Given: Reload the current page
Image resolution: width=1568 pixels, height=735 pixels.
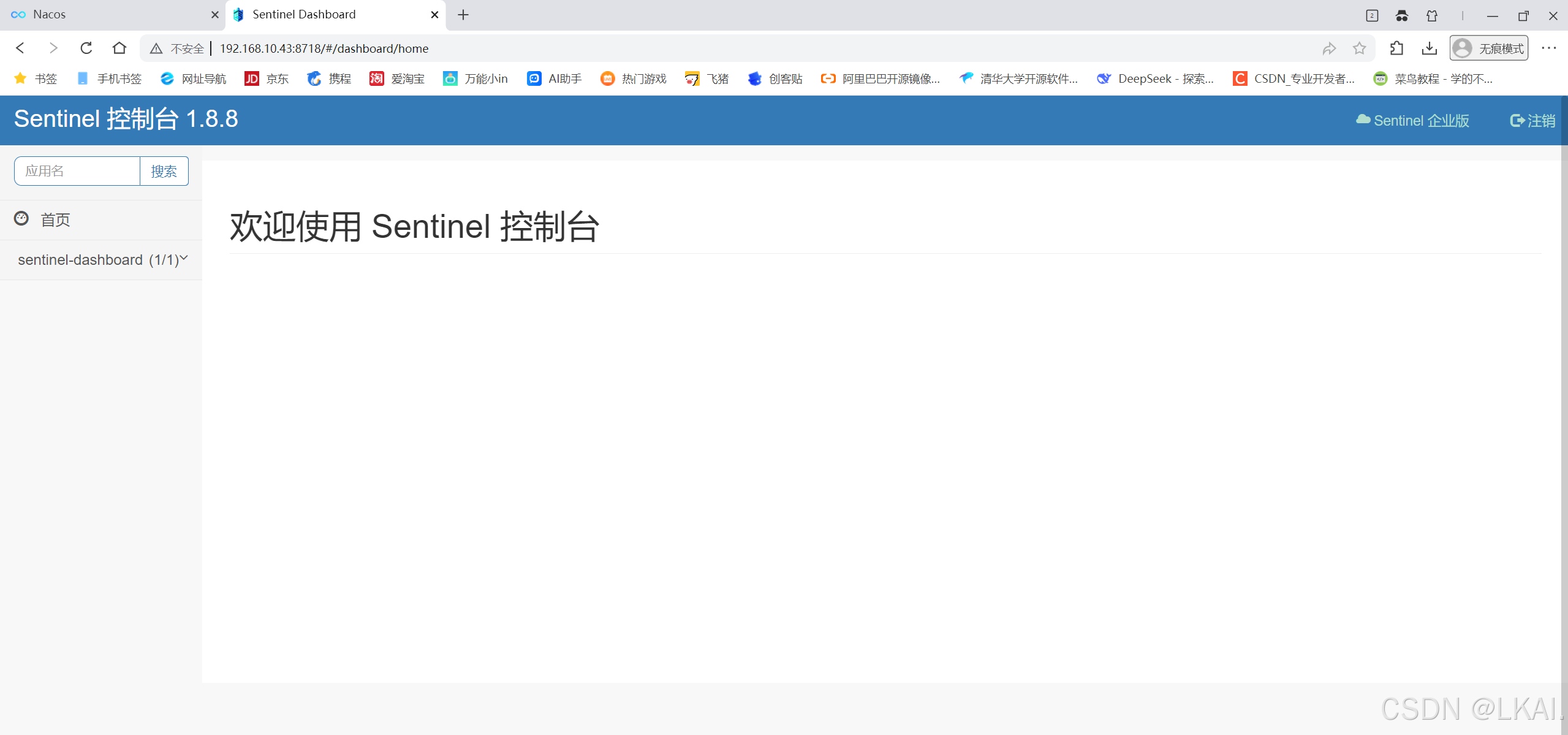Looking at the screenshot, I should [x=86, y=48].
